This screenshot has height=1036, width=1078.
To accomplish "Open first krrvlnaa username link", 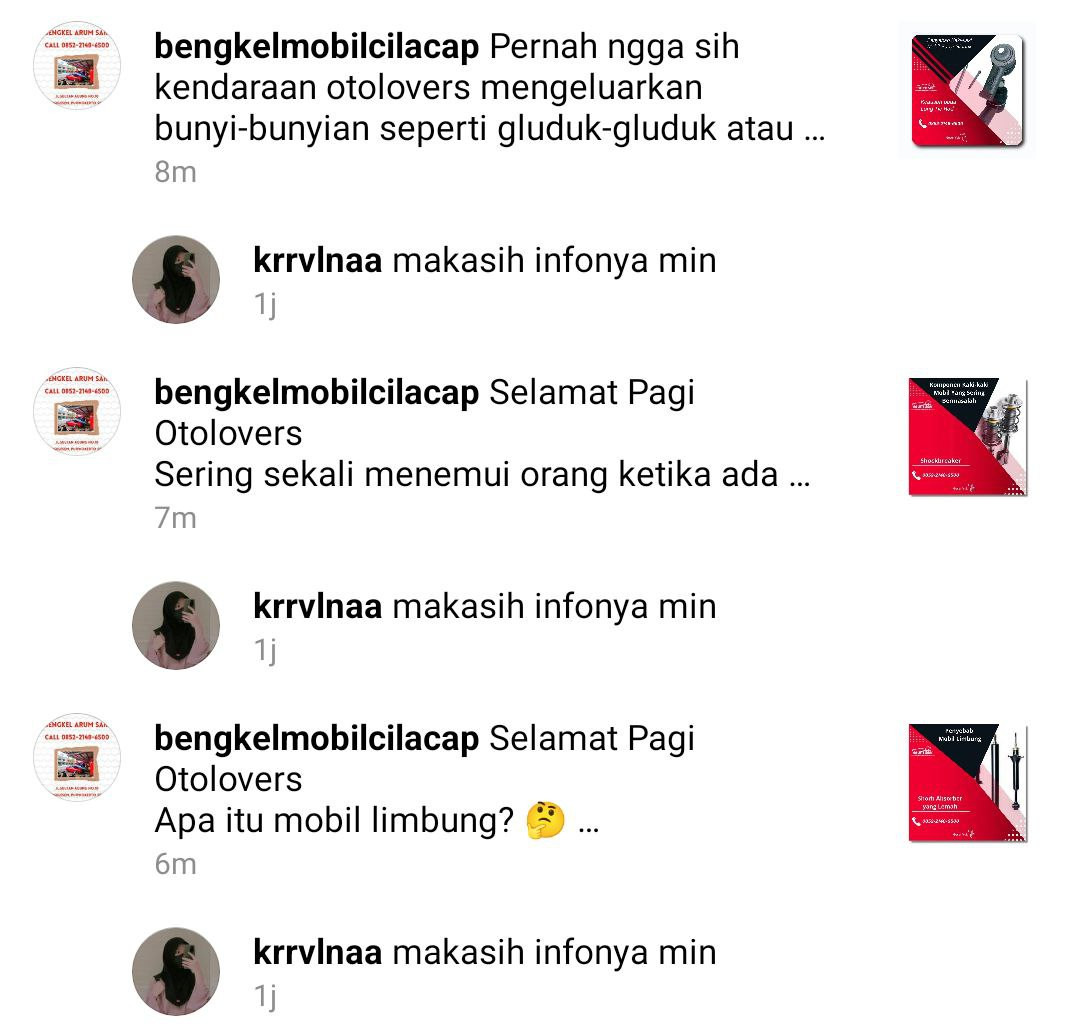I will [318, 261].
